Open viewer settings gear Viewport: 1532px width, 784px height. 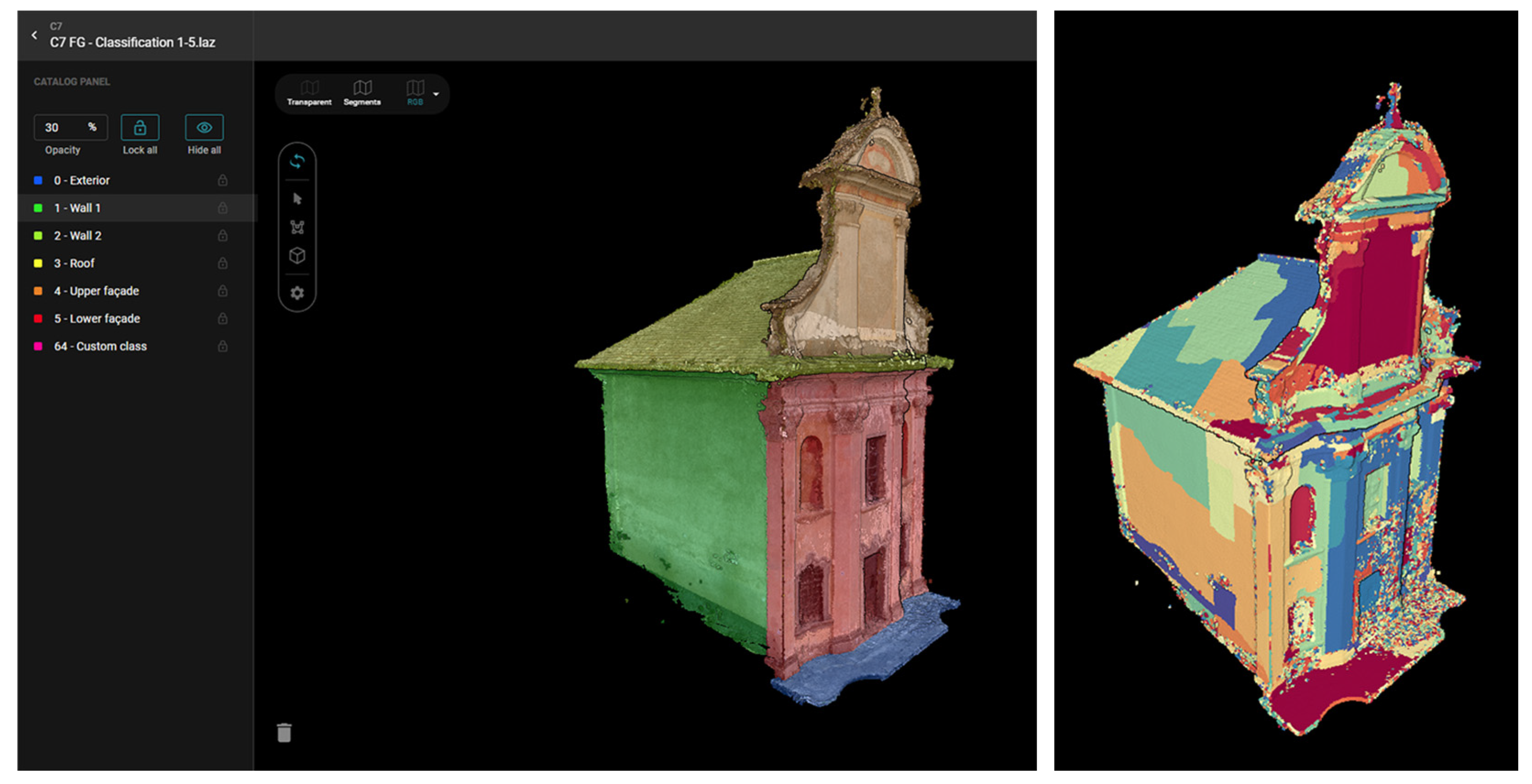[297, 293]
